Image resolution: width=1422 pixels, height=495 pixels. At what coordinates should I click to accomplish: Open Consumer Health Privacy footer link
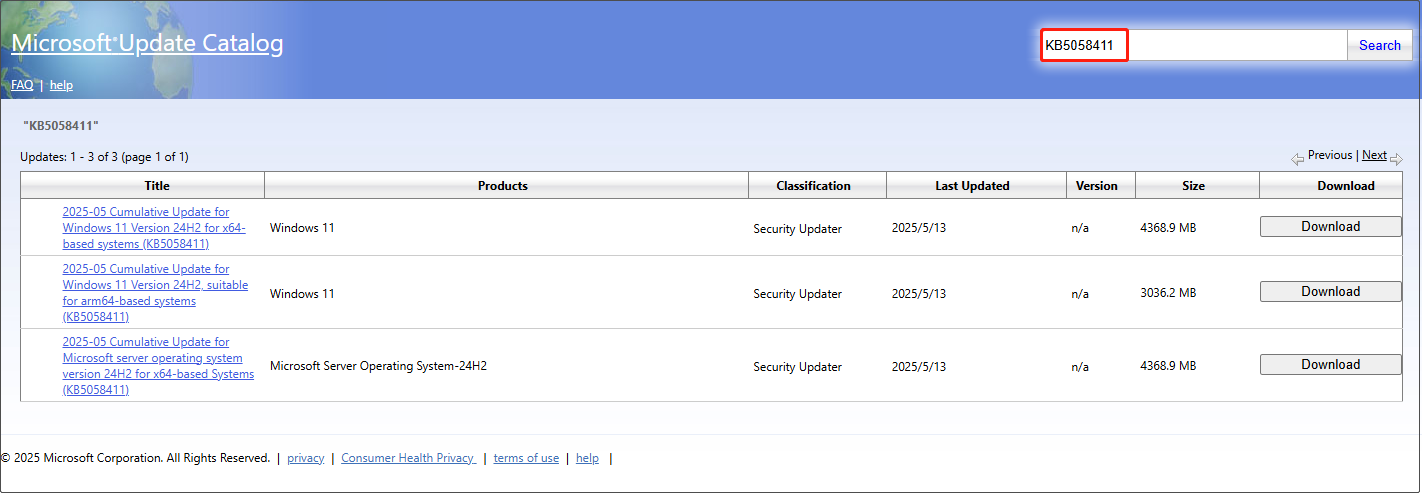(x=407, y=458)
